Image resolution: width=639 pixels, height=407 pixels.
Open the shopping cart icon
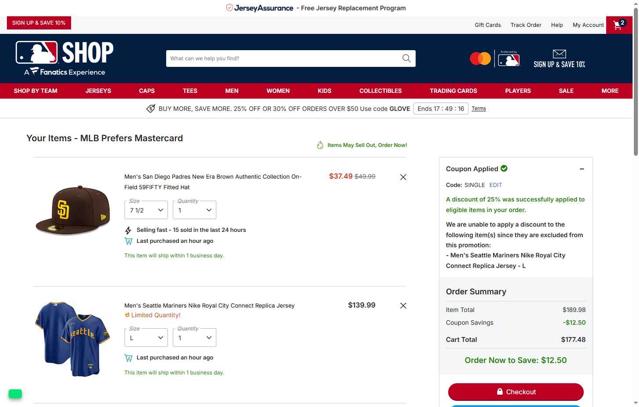point(619,25)
